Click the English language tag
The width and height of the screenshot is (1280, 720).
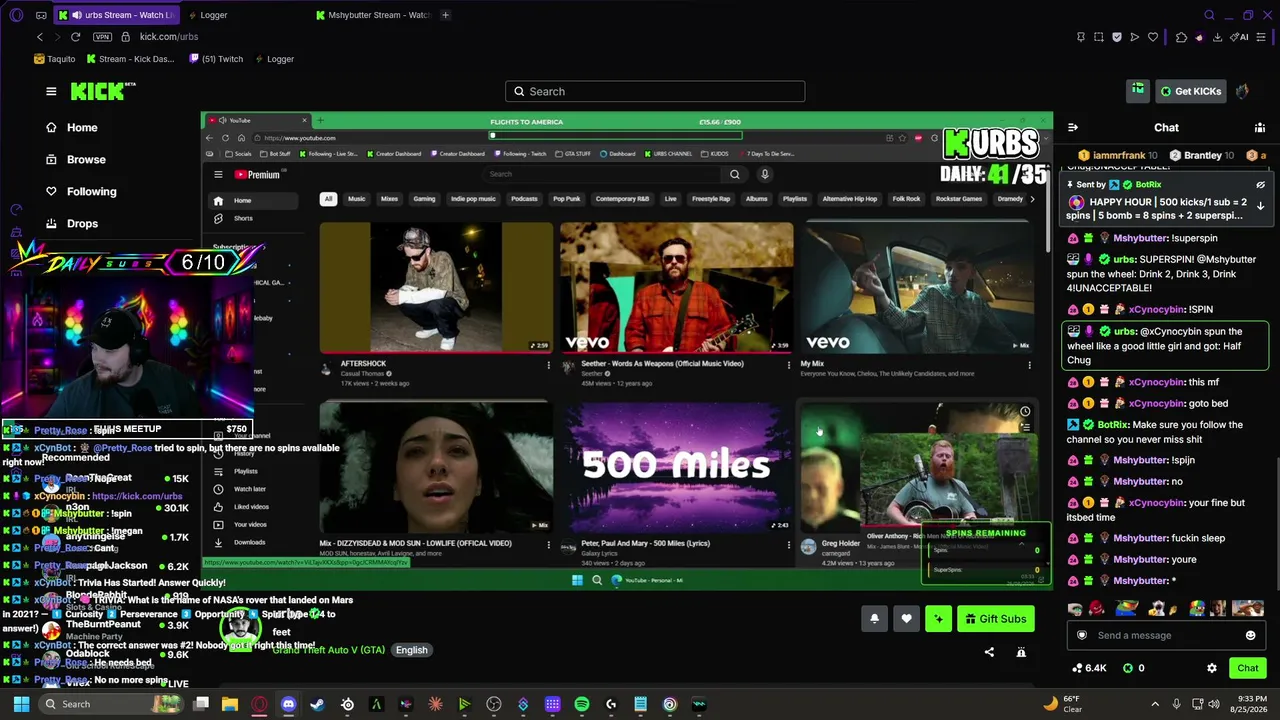[411, 650]
